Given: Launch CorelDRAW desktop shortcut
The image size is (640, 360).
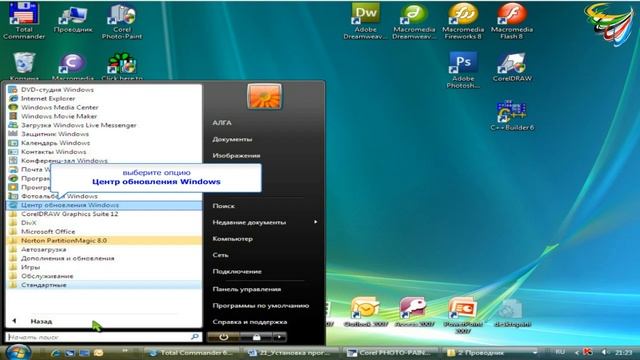Looking at the screenshot, I should pos(512,67).
